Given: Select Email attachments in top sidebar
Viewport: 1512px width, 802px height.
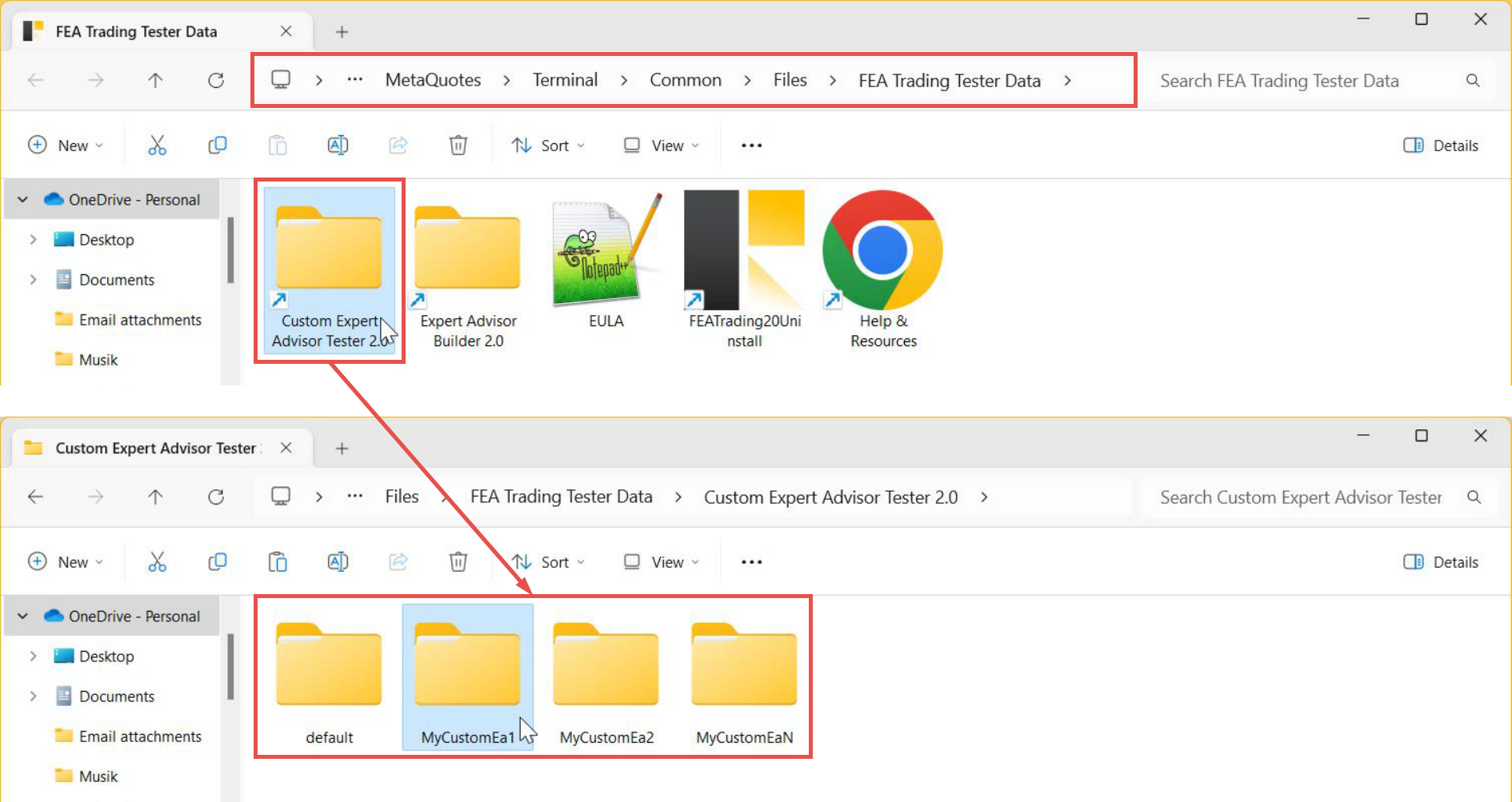Looking at the screenshot, I should point(128,320).
